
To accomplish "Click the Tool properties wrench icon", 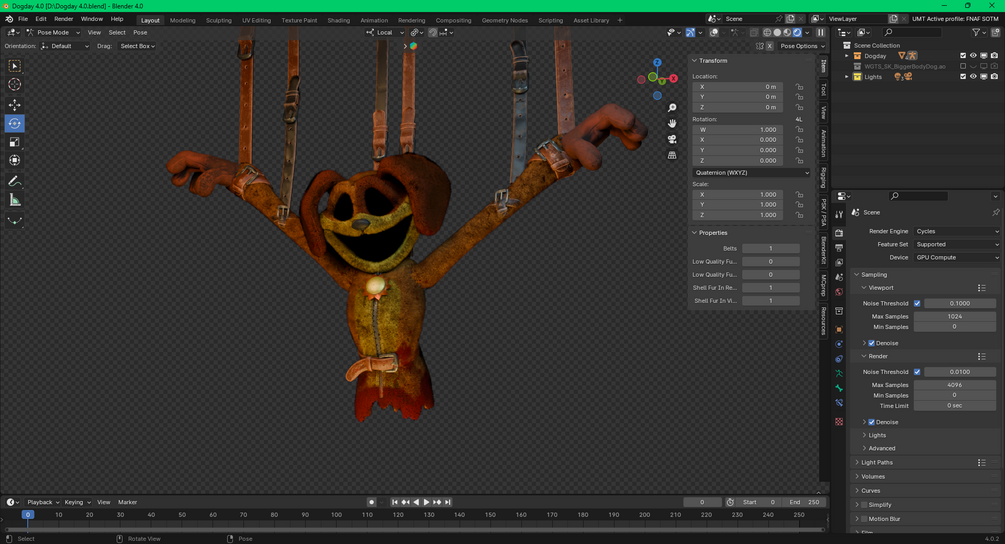I will pyautogui.click(x=839, y=215).
